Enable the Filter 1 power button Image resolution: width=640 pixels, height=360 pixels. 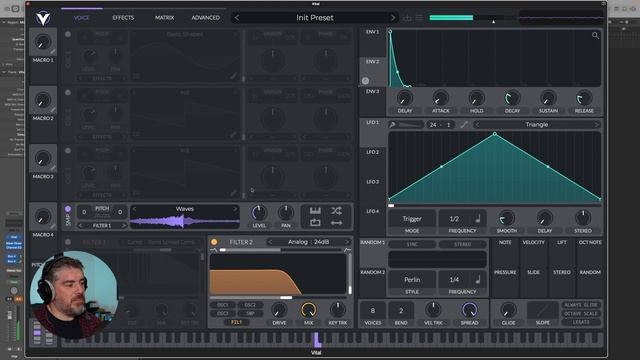point(68,242)
